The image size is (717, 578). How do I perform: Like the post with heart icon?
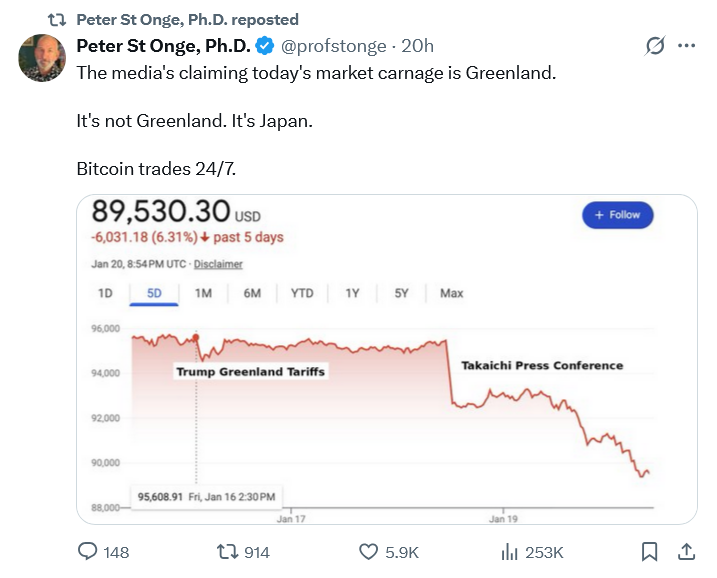point(369,552)
